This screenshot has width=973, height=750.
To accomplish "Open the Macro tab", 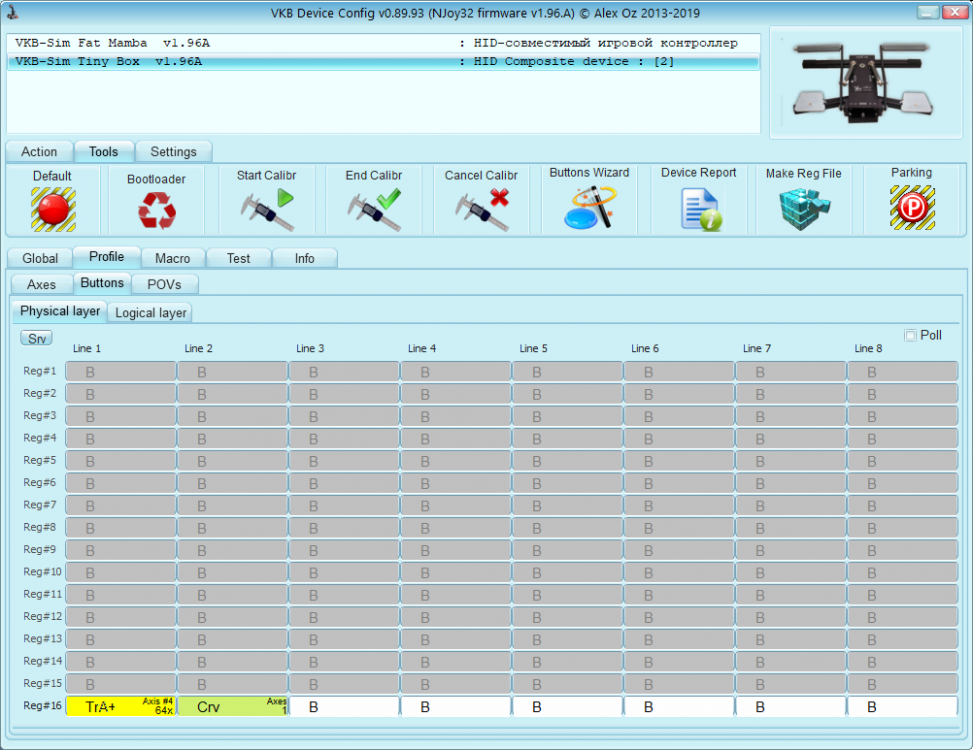I will tap(172, 258).
